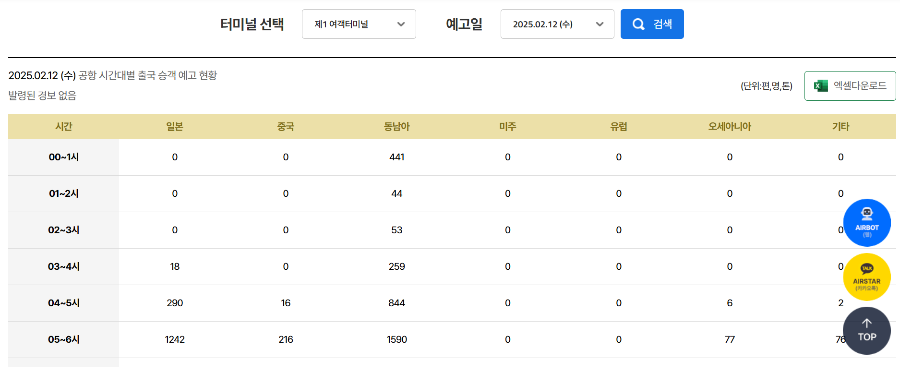Viewport: 900px width, 367px height.
Task: Click the value 44 in 01~2시 row
Action: pos(397,194)
